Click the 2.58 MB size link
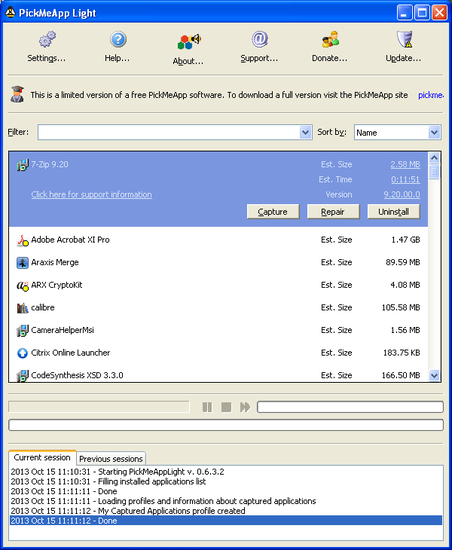This screenshot has height=550, width=452. pos(405,164)
